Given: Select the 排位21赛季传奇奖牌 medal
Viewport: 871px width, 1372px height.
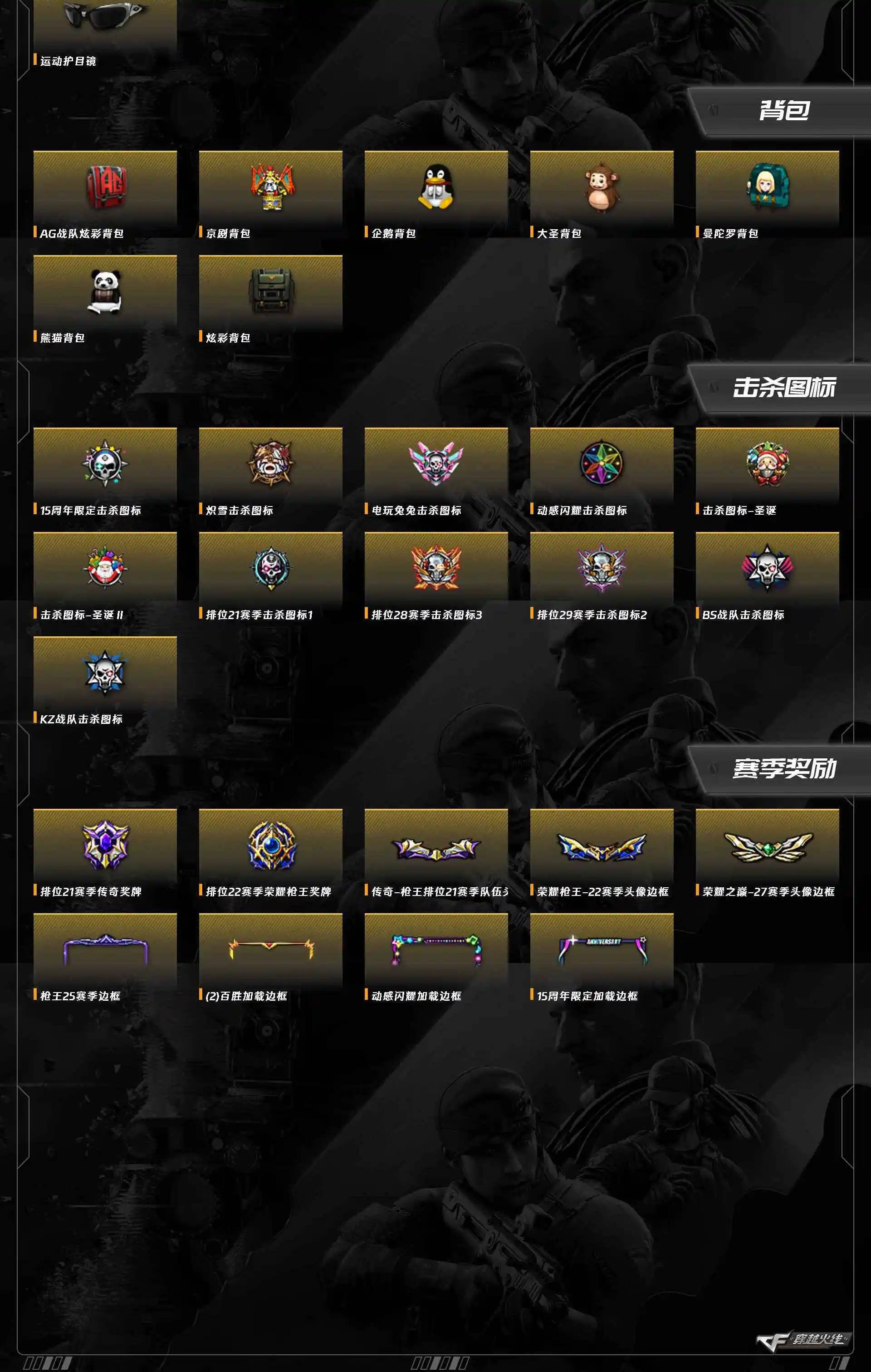Looking at the screenshot, I should [x=105, y=845].
